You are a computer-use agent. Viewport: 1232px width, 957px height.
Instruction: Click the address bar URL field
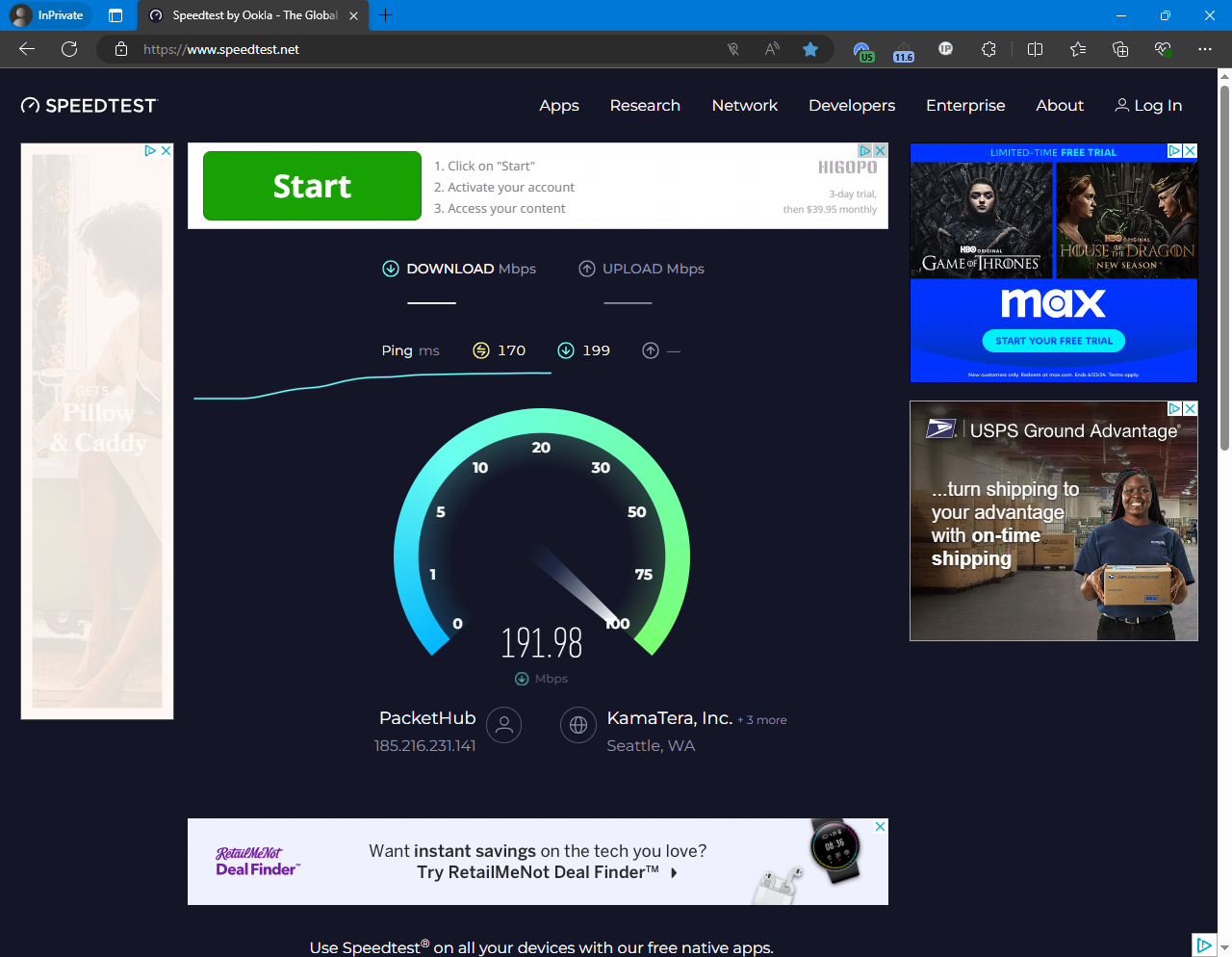pos(423,49)
